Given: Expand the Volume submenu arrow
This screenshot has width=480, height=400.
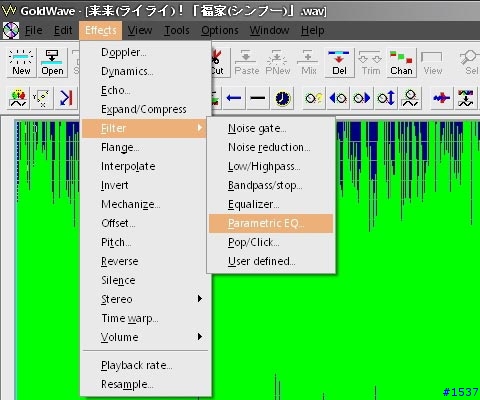Looking at the screenshot, I should pyautogui.click(x=200, y=337).
